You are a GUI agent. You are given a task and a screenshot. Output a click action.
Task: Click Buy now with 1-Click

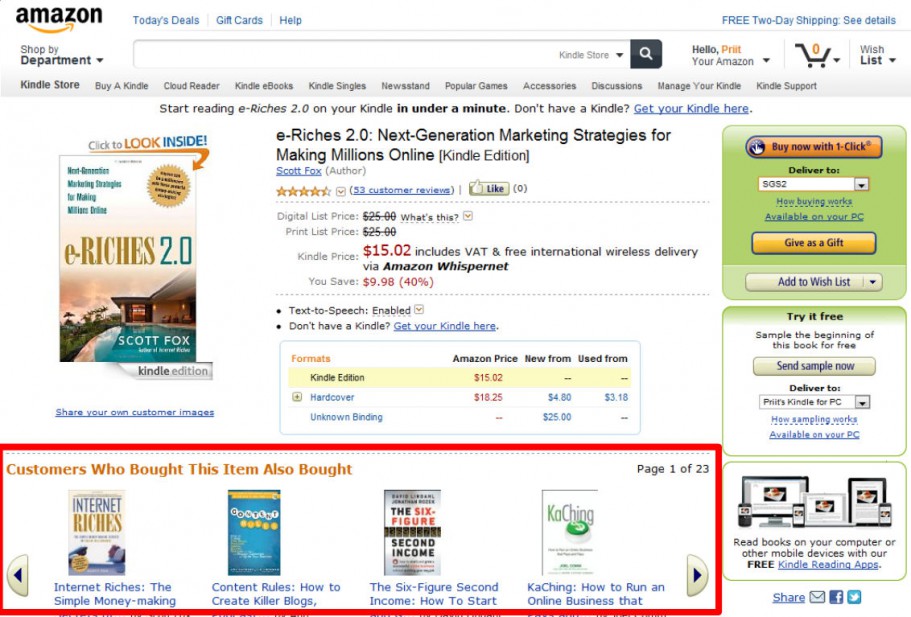pos(814,147)
